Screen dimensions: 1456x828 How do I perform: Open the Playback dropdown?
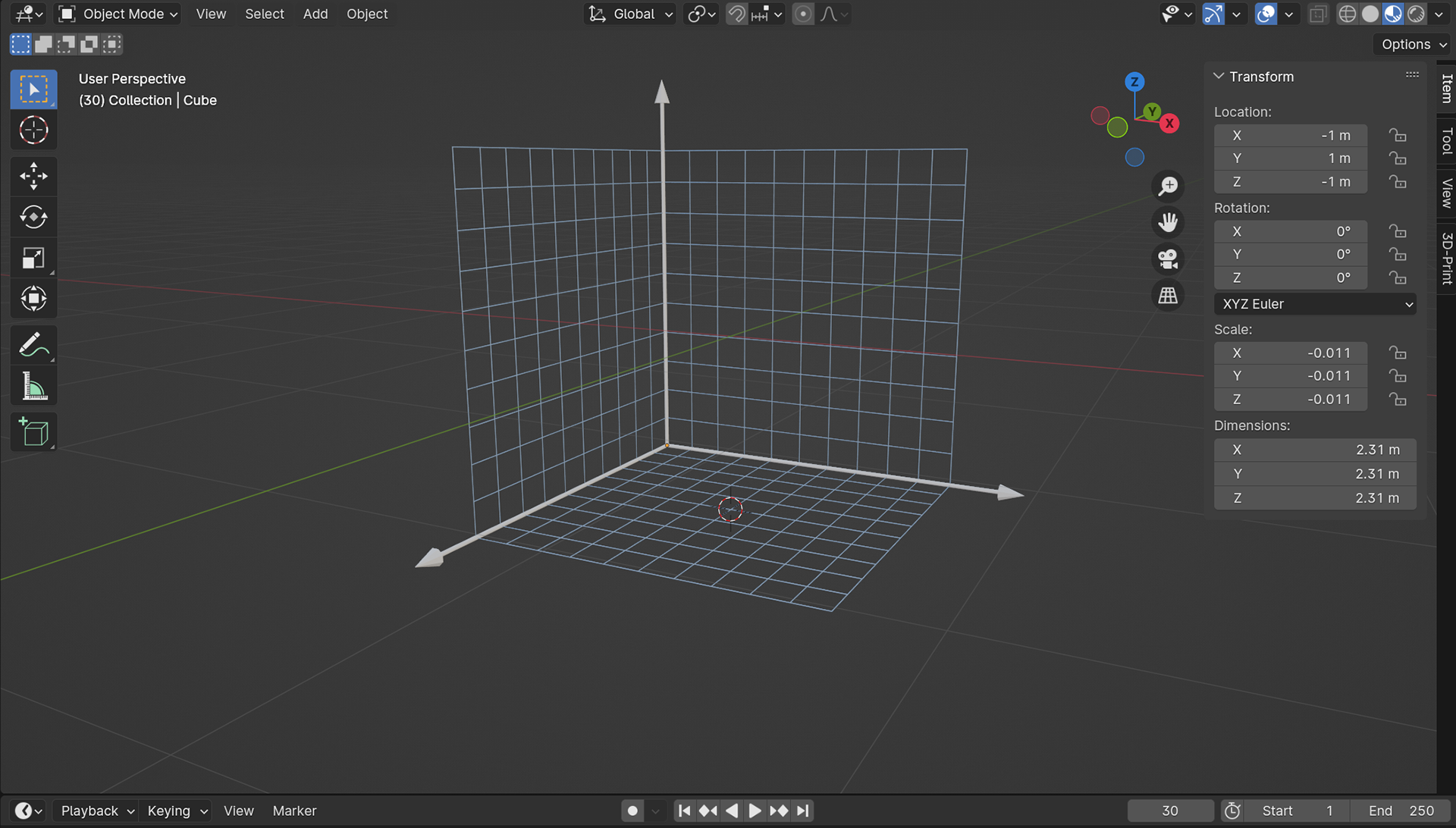tap(96, 811)
